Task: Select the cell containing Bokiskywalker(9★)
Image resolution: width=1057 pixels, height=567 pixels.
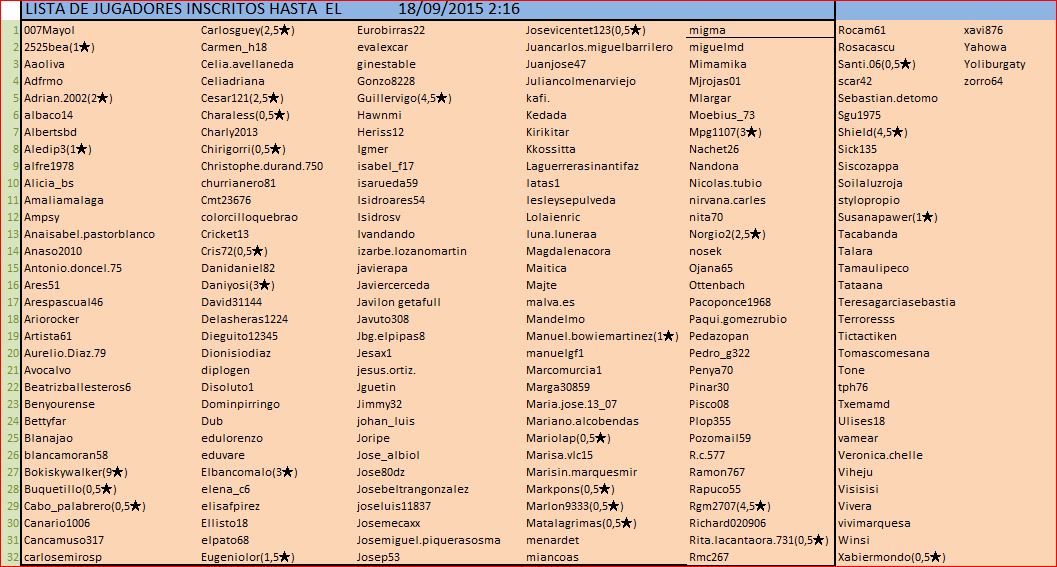Action: (75, 472)
